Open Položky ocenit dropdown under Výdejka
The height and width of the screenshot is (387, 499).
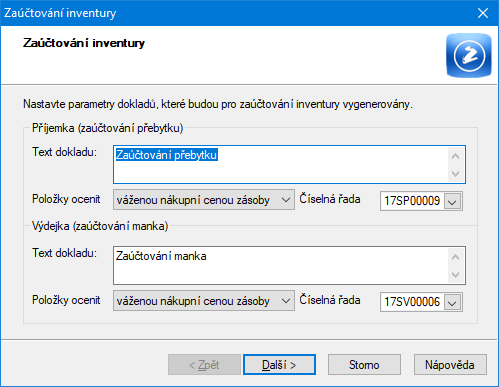(204, 301)
